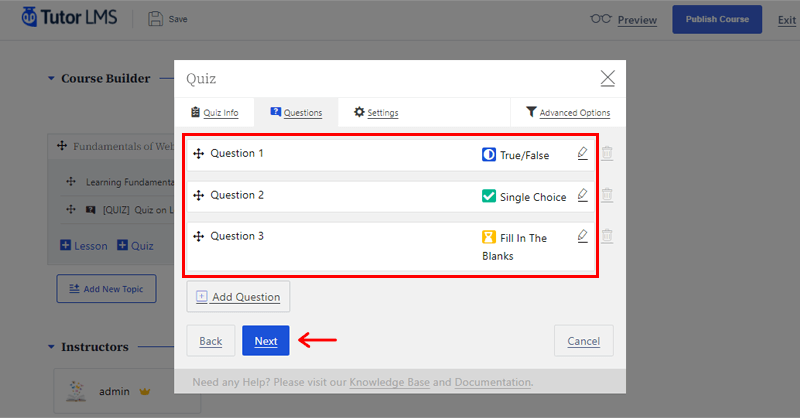Select the Question 1 title text
The width and height of the screenshot is (800, 418).
(237, 153)
